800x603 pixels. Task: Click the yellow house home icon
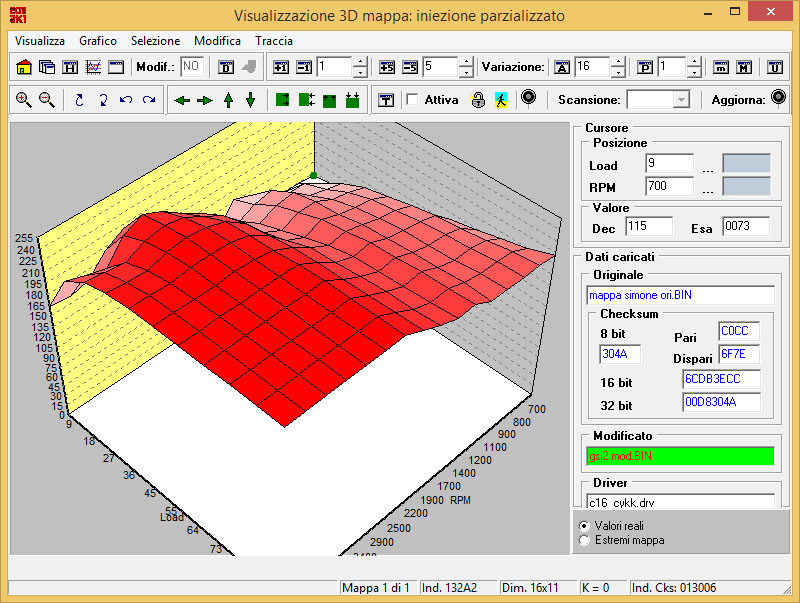click(25, 67)
